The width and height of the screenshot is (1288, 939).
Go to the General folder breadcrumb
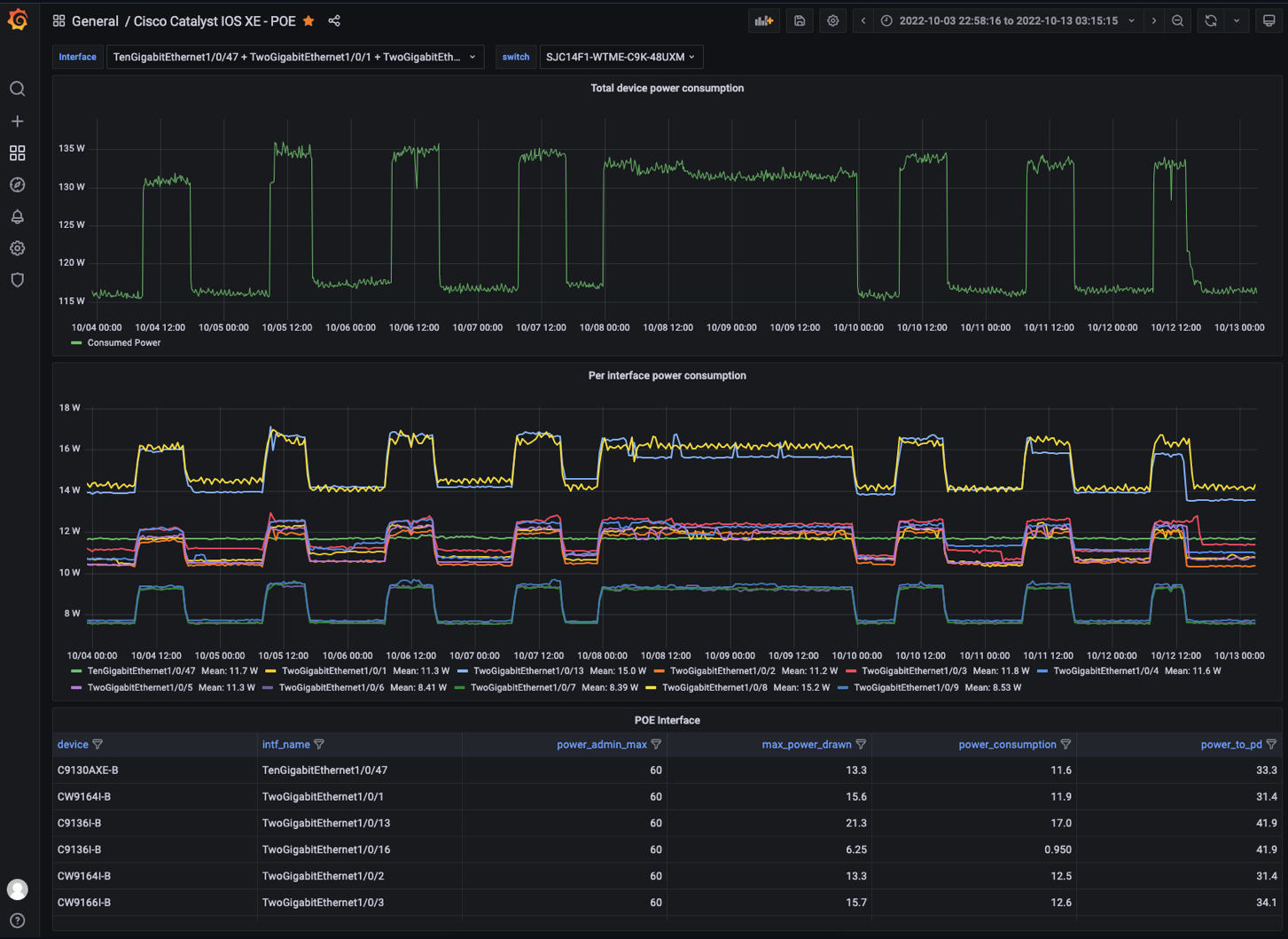(x=95, y=20)
